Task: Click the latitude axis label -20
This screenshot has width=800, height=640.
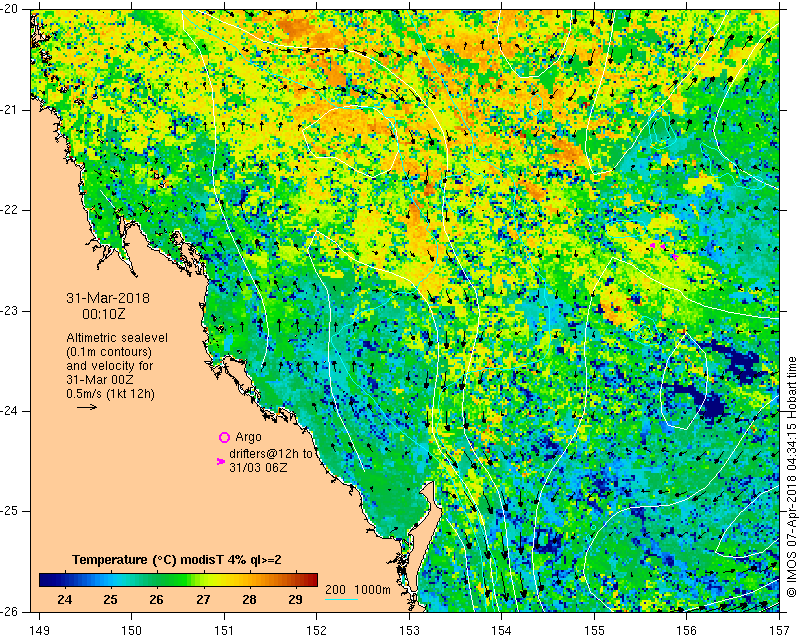Action: [9, 9]
